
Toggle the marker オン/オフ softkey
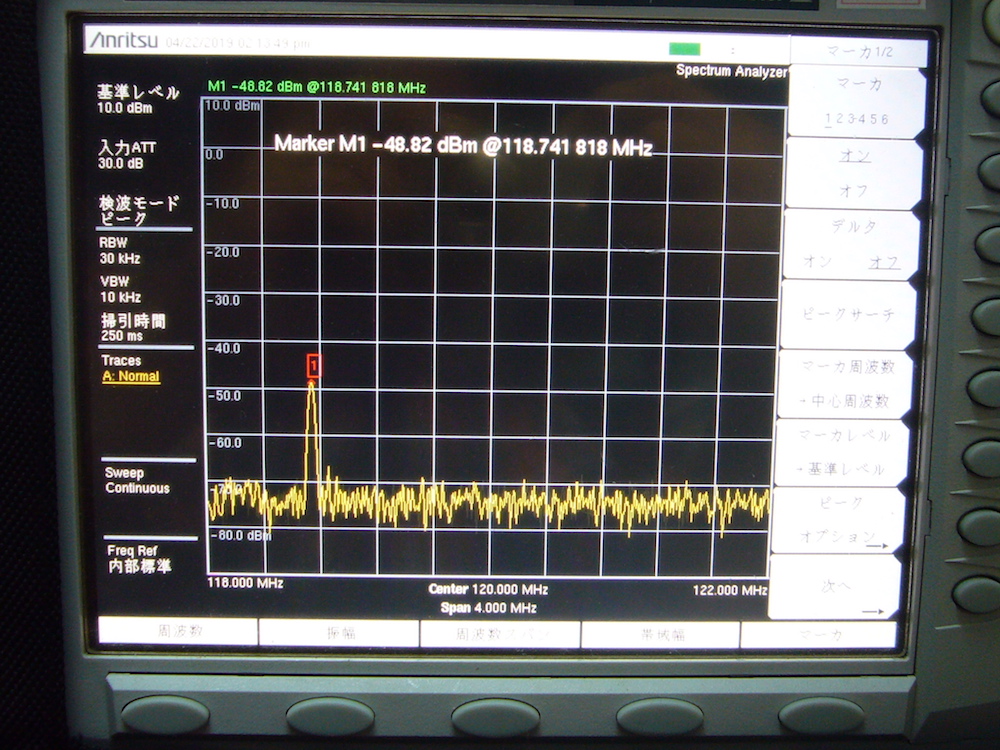coord(852,173)
